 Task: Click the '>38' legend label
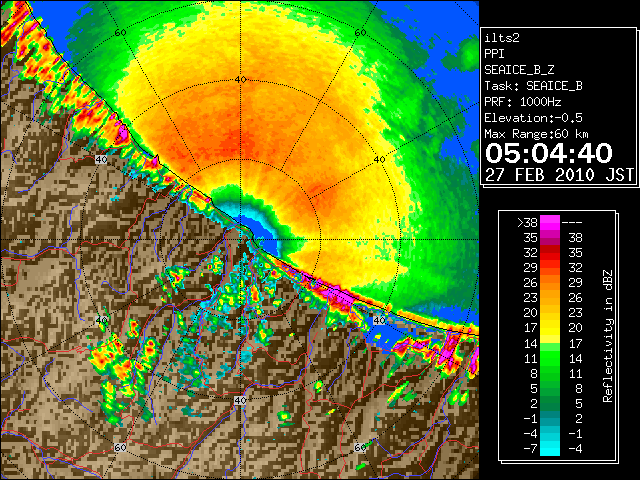tap(527, 223)
